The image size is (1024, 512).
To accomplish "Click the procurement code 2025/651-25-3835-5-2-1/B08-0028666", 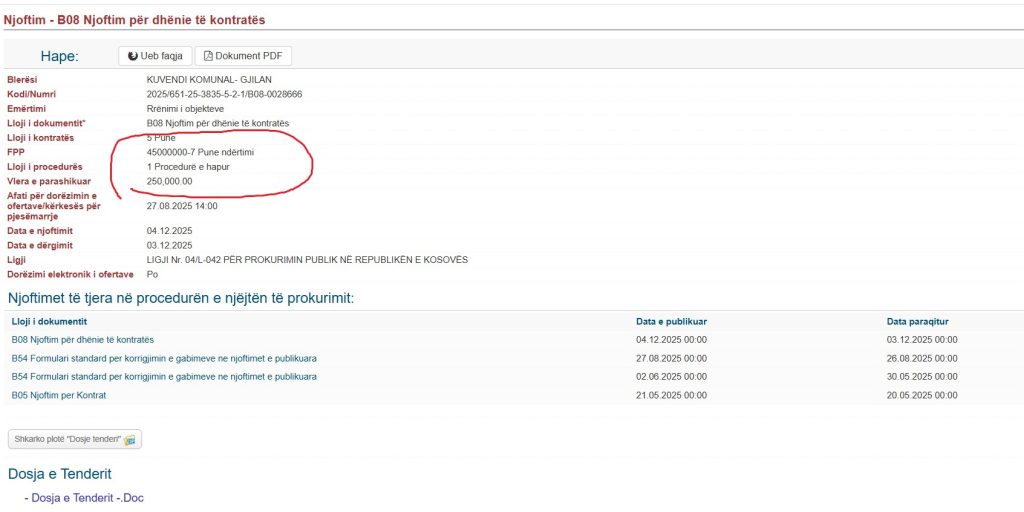I will pyautogui.click(x=224, y=94).
